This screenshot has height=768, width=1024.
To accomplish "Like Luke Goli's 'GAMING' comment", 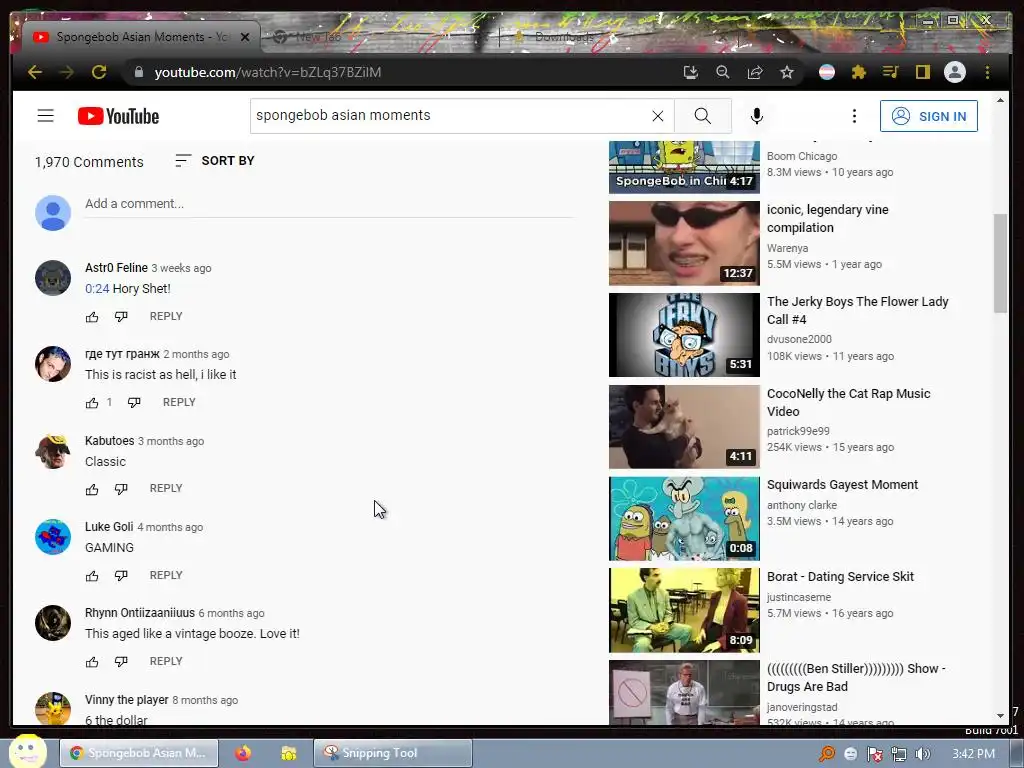I will coord(92,576).
